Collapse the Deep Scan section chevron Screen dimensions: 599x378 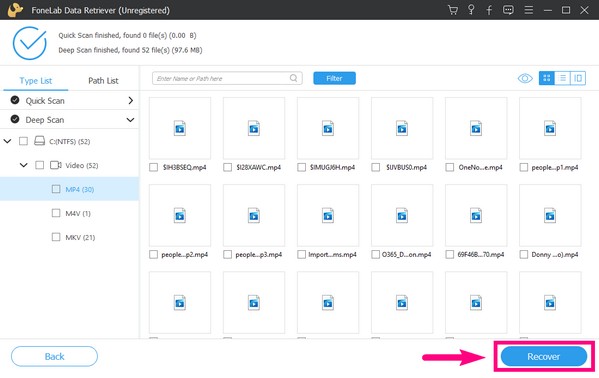[x=130, y=120]
